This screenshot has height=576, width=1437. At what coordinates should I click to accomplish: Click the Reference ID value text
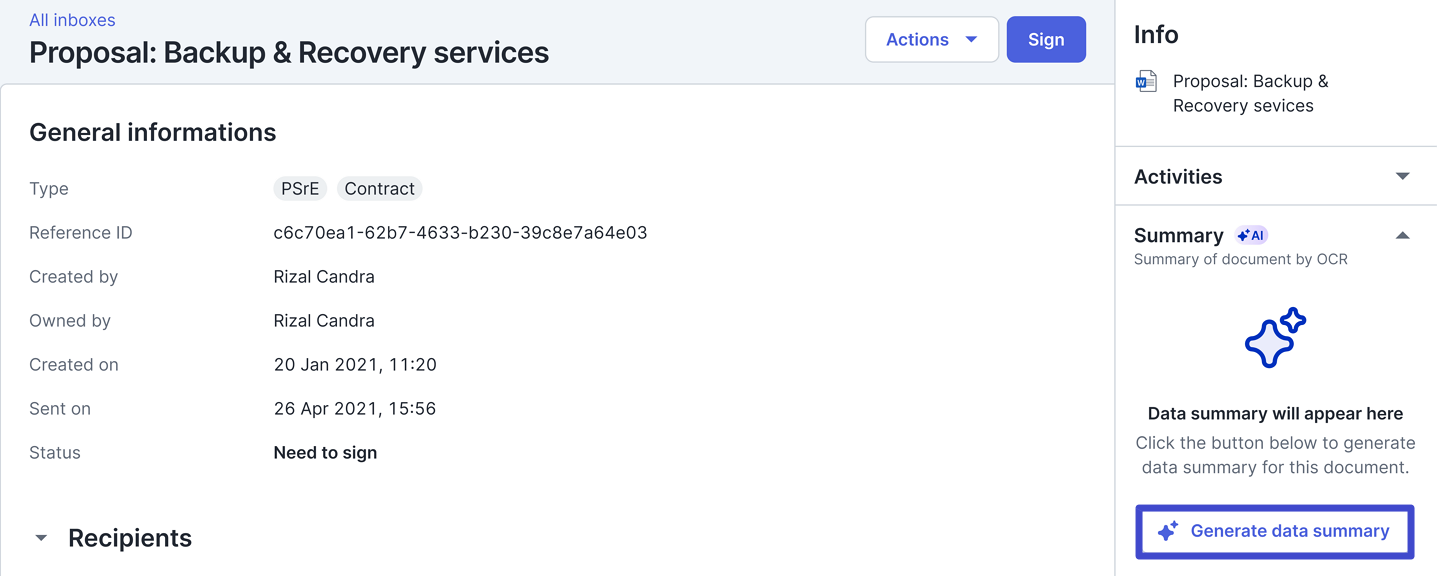tap(460, 233)
